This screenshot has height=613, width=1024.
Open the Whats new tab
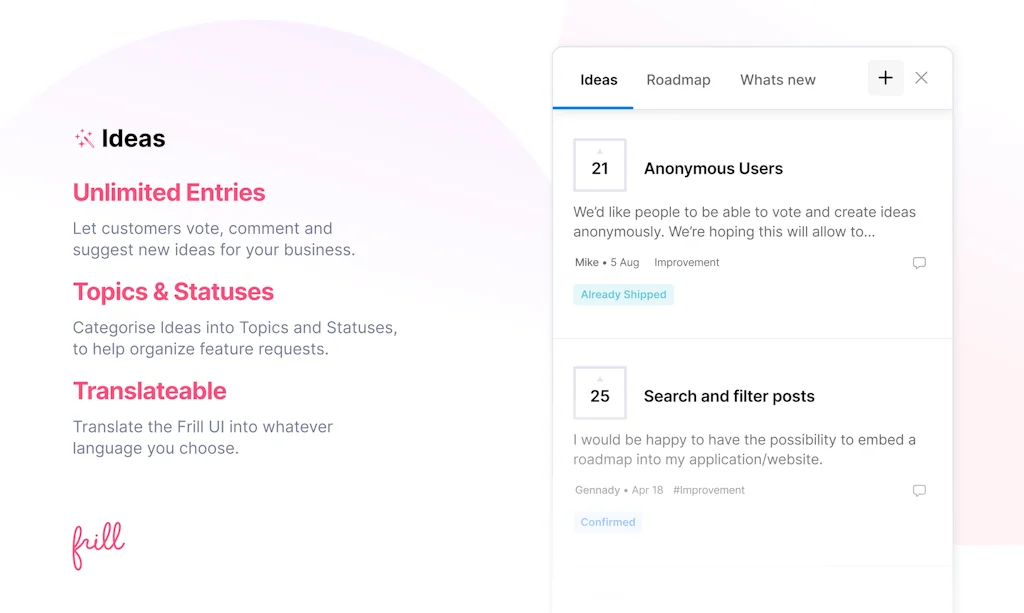(x=777, y=80)
